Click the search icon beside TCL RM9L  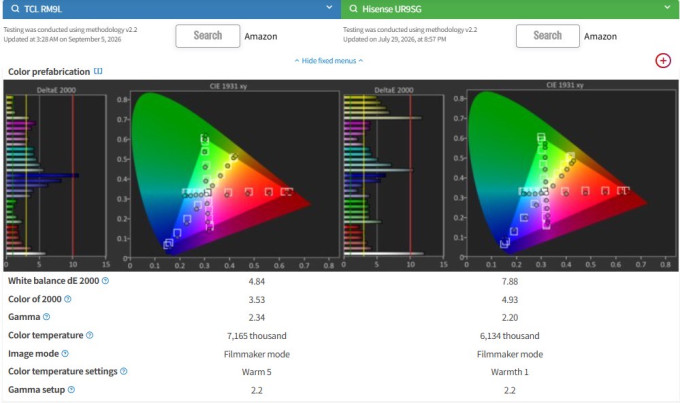click(x=15, y=9)
